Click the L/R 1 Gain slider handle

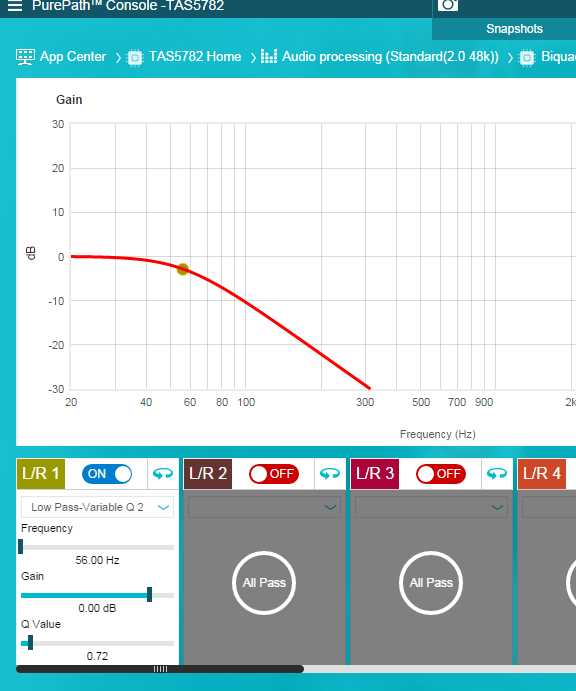pyautogui.click(x=149, y=594)
